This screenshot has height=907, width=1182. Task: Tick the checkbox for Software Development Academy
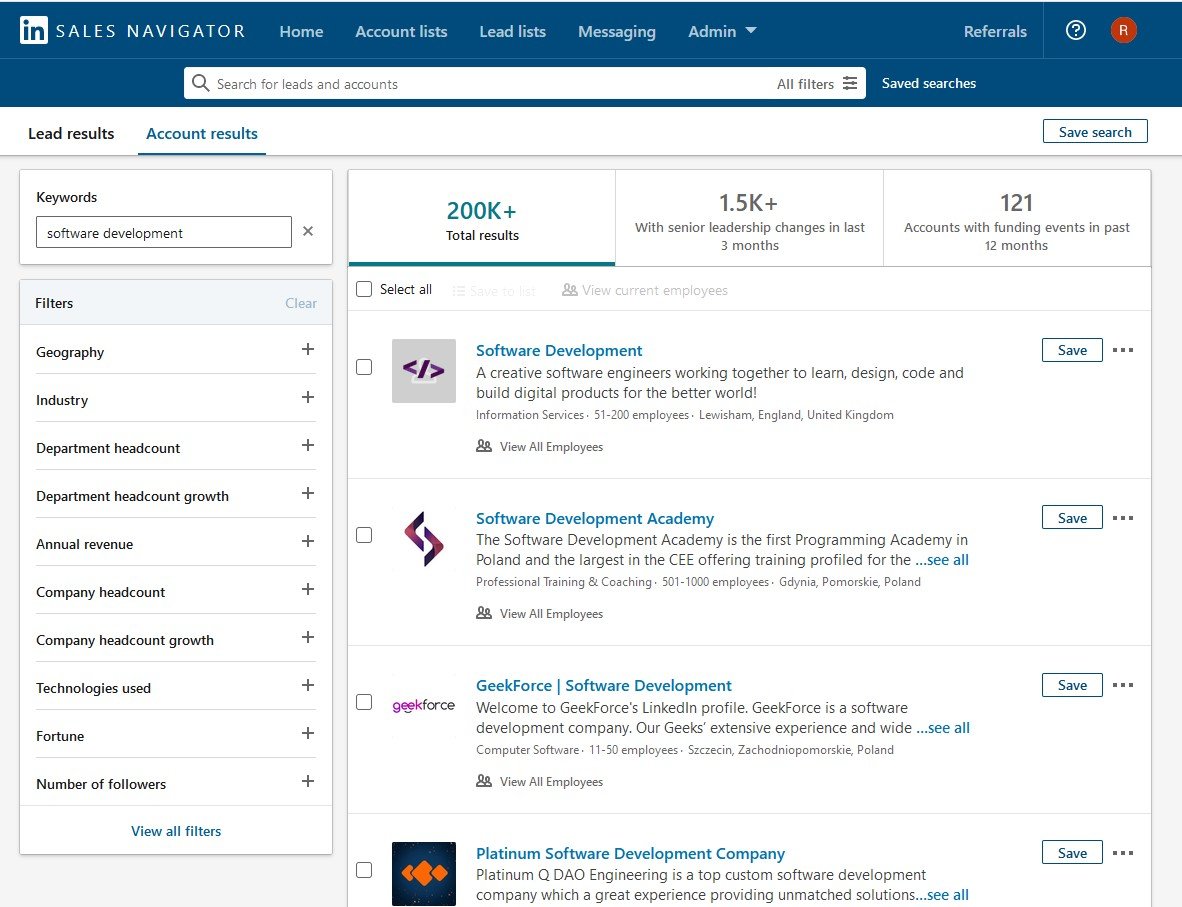click(x=364, y=535)
